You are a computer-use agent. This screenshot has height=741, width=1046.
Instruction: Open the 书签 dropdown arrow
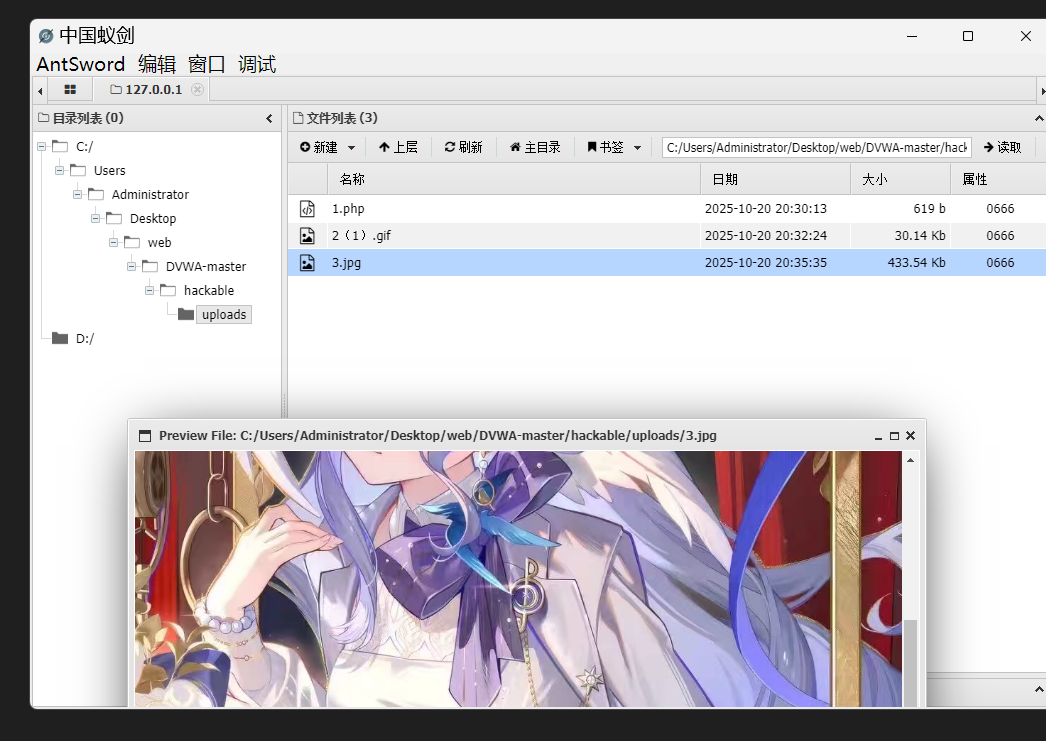pyautogui.click(x=637, y=147)
